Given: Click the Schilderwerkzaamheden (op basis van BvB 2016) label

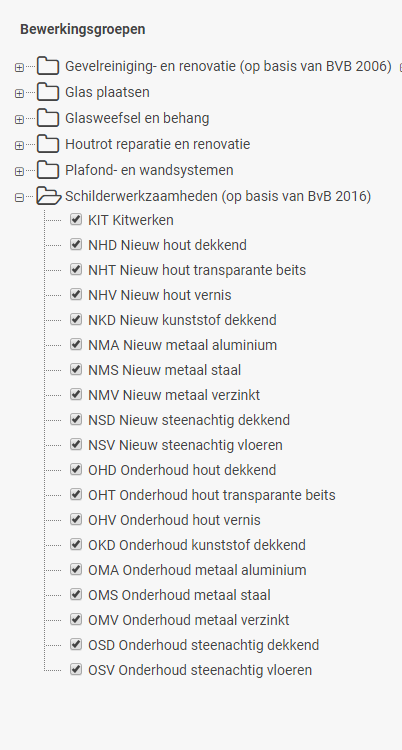Looking at the screenshot, I should click(218, 196).
